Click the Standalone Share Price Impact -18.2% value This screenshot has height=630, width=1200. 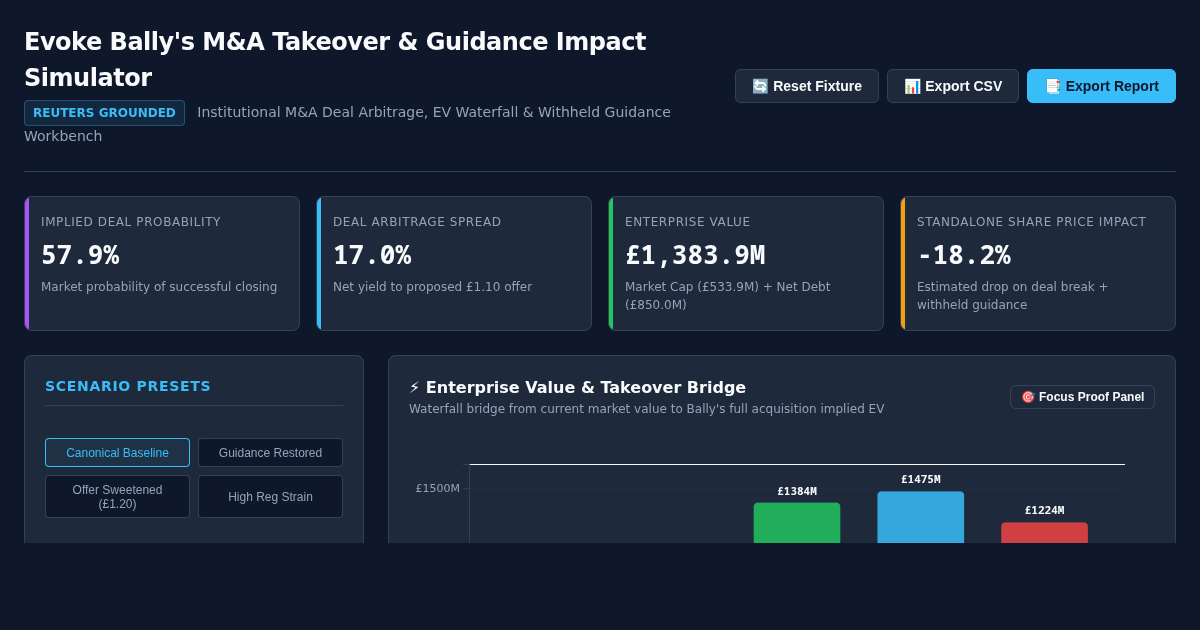(964, 255)
